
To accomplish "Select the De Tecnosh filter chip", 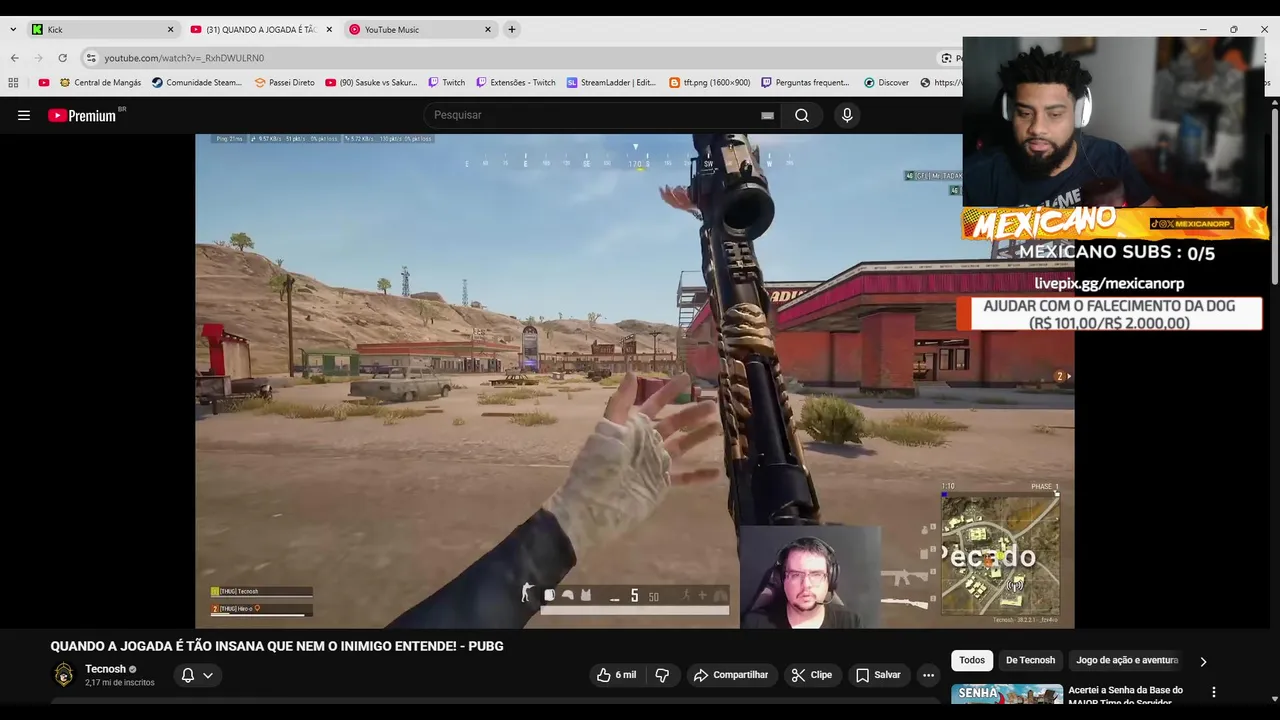I will click(x=1030, y=660).
